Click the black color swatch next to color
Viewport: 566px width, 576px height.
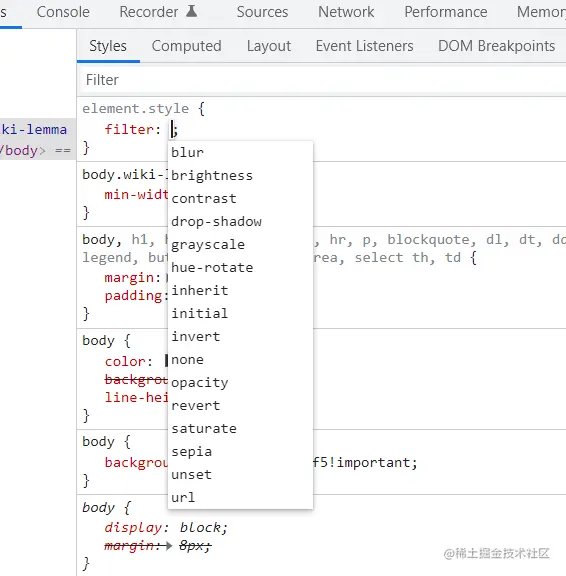click(x=166, y=361)
